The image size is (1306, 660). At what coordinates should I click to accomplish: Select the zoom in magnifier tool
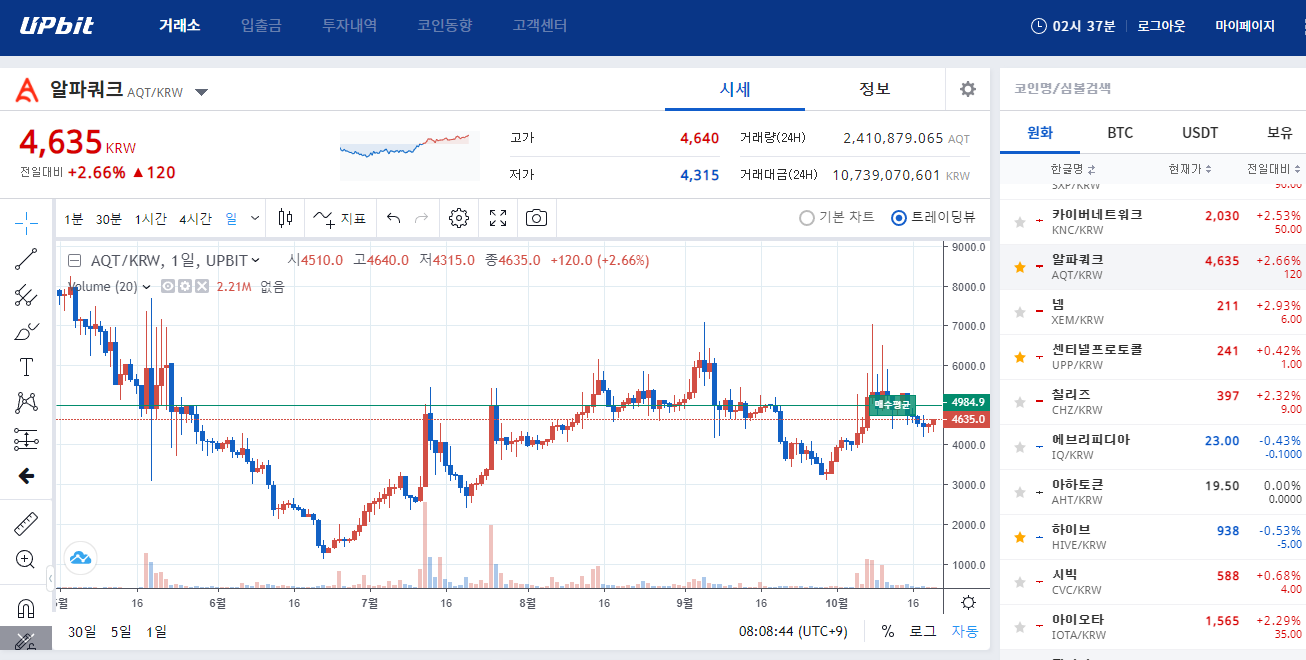[x=27, y=559]
